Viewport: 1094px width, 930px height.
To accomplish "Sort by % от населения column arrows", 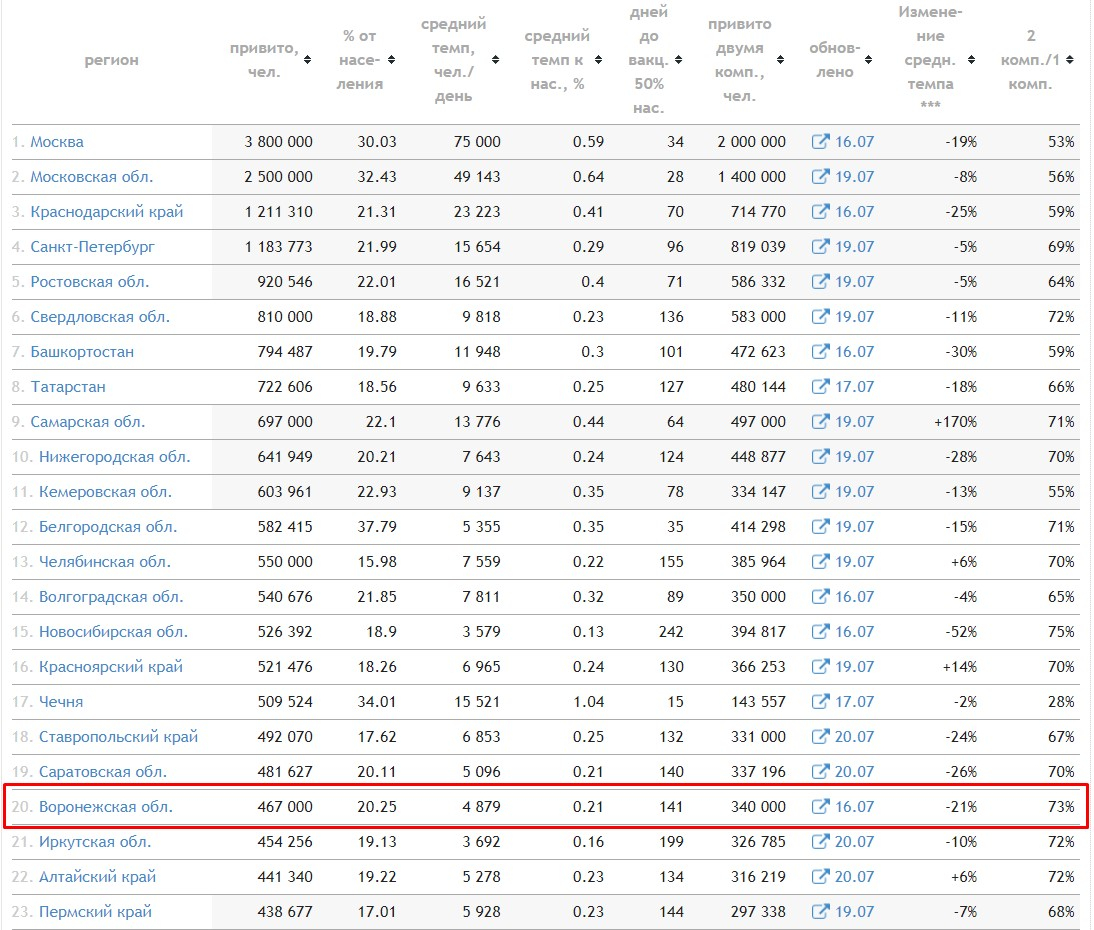I will tap(391, 60).
